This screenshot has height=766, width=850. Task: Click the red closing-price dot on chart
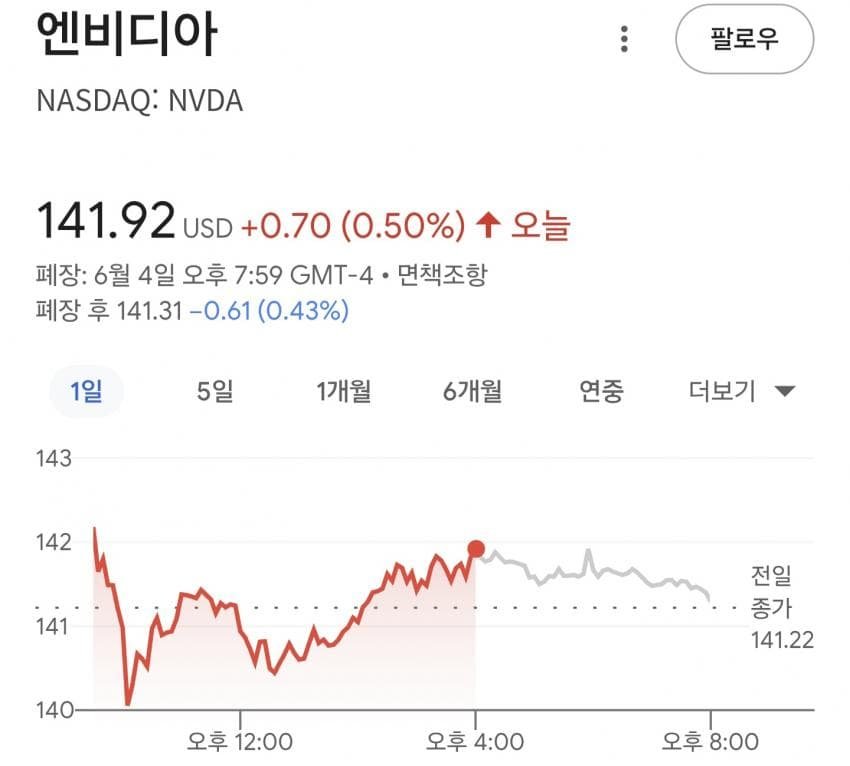[476, 549]
